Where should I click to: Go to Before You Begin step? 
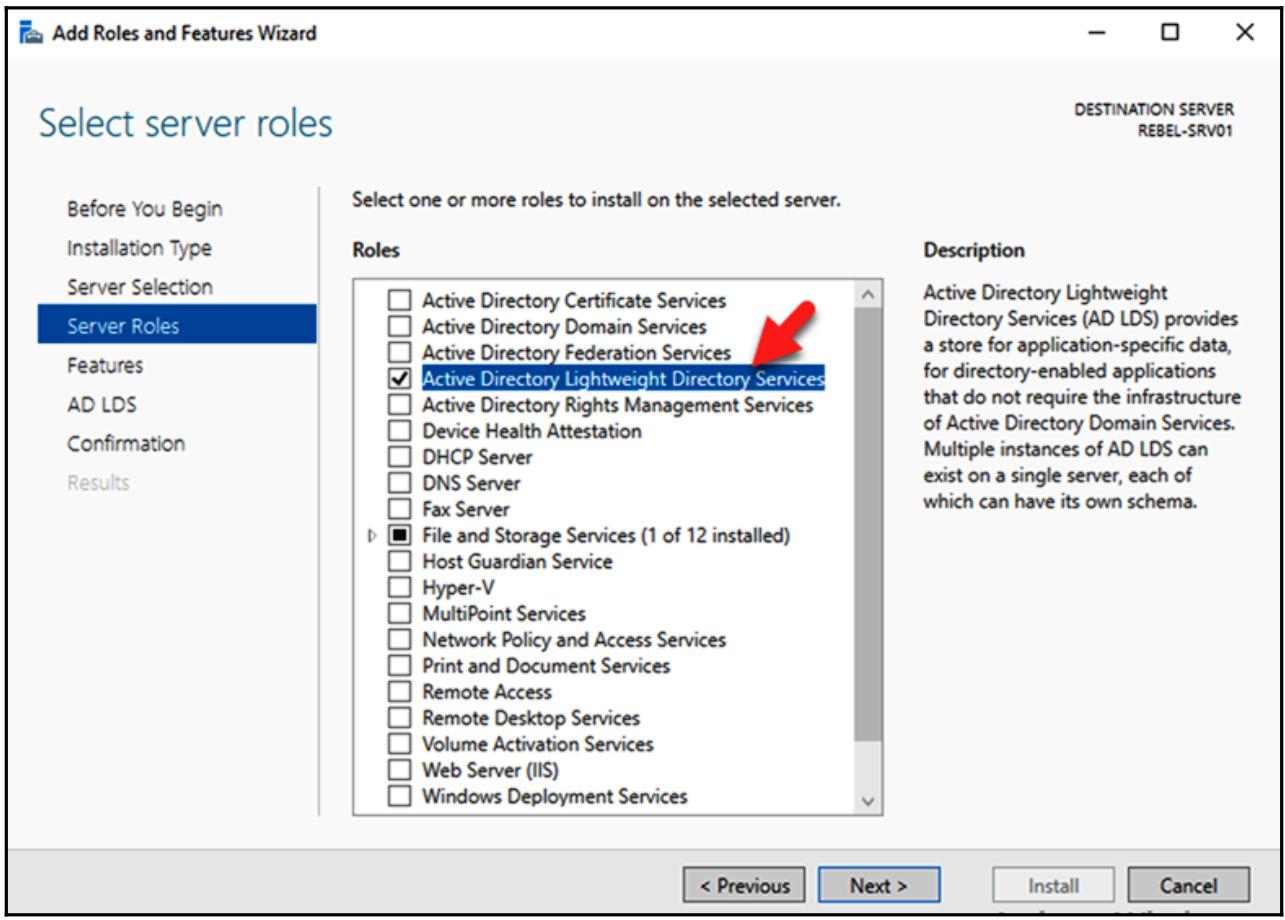click(145, 209)
